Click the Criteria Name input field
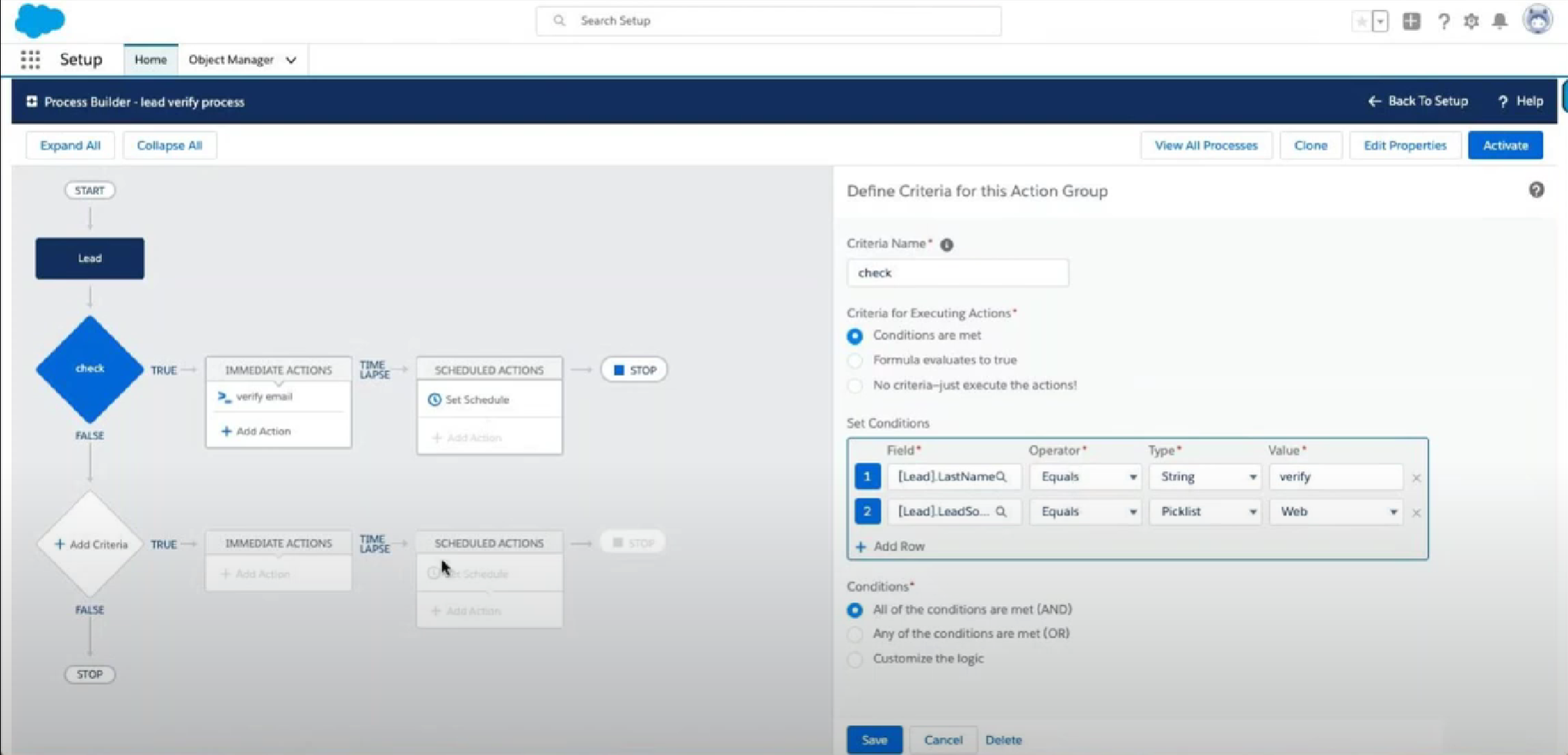The image size is (1568, 755). click(958, 273)
